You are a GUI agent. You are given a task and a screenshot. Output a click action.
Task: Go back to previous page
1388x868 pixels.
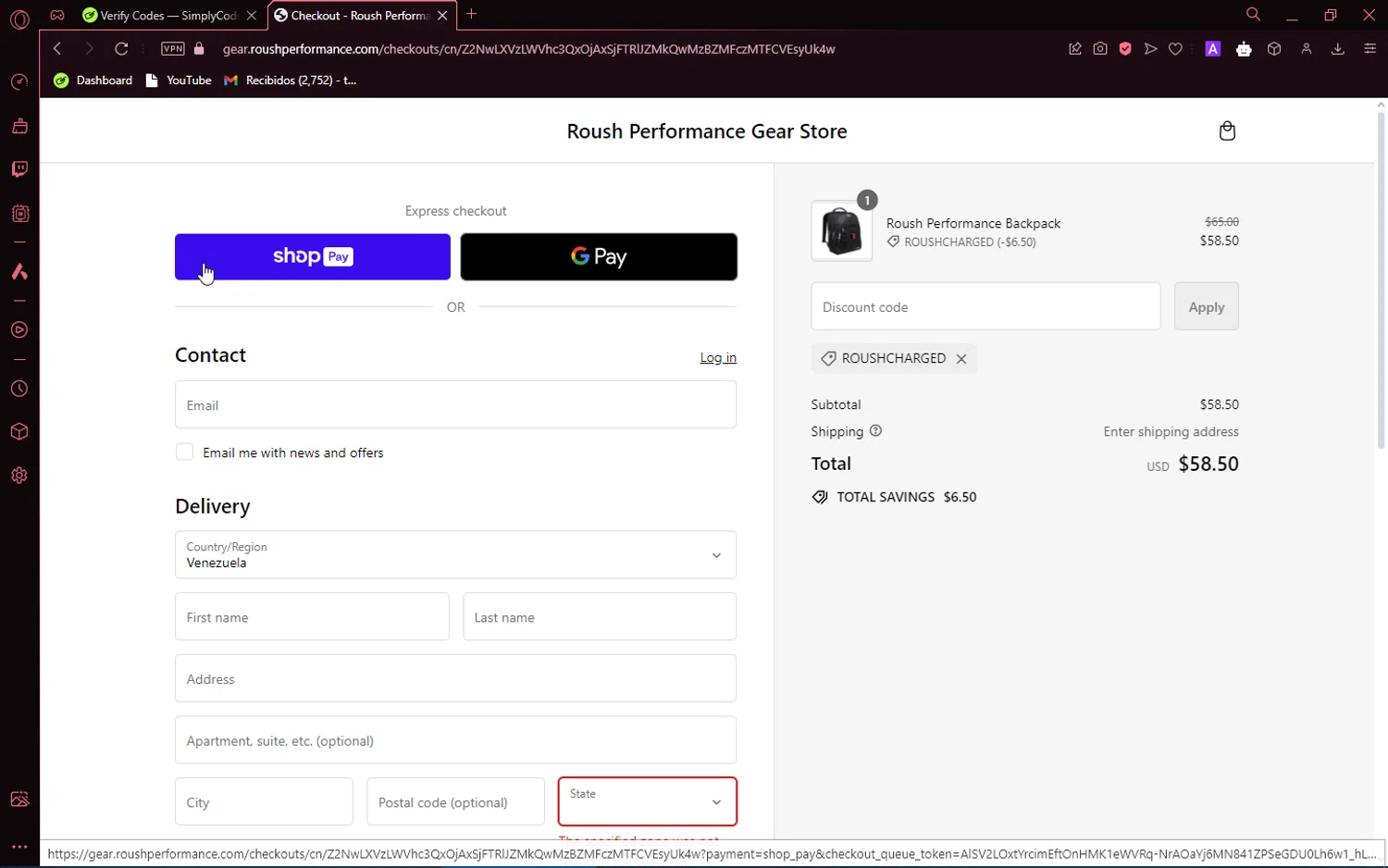[x=57, y=49]
